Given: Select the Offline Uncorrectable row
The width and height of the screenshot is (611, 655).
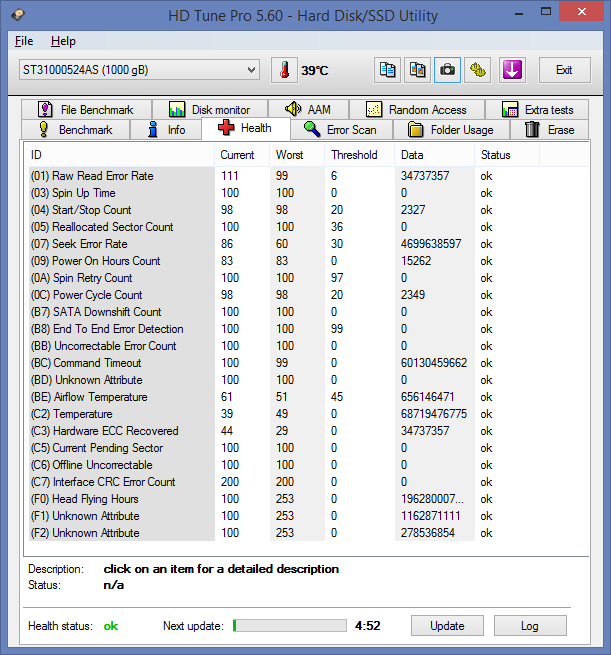Looking at the screenshot, I should pyautogui.click(x=284, y=465).
